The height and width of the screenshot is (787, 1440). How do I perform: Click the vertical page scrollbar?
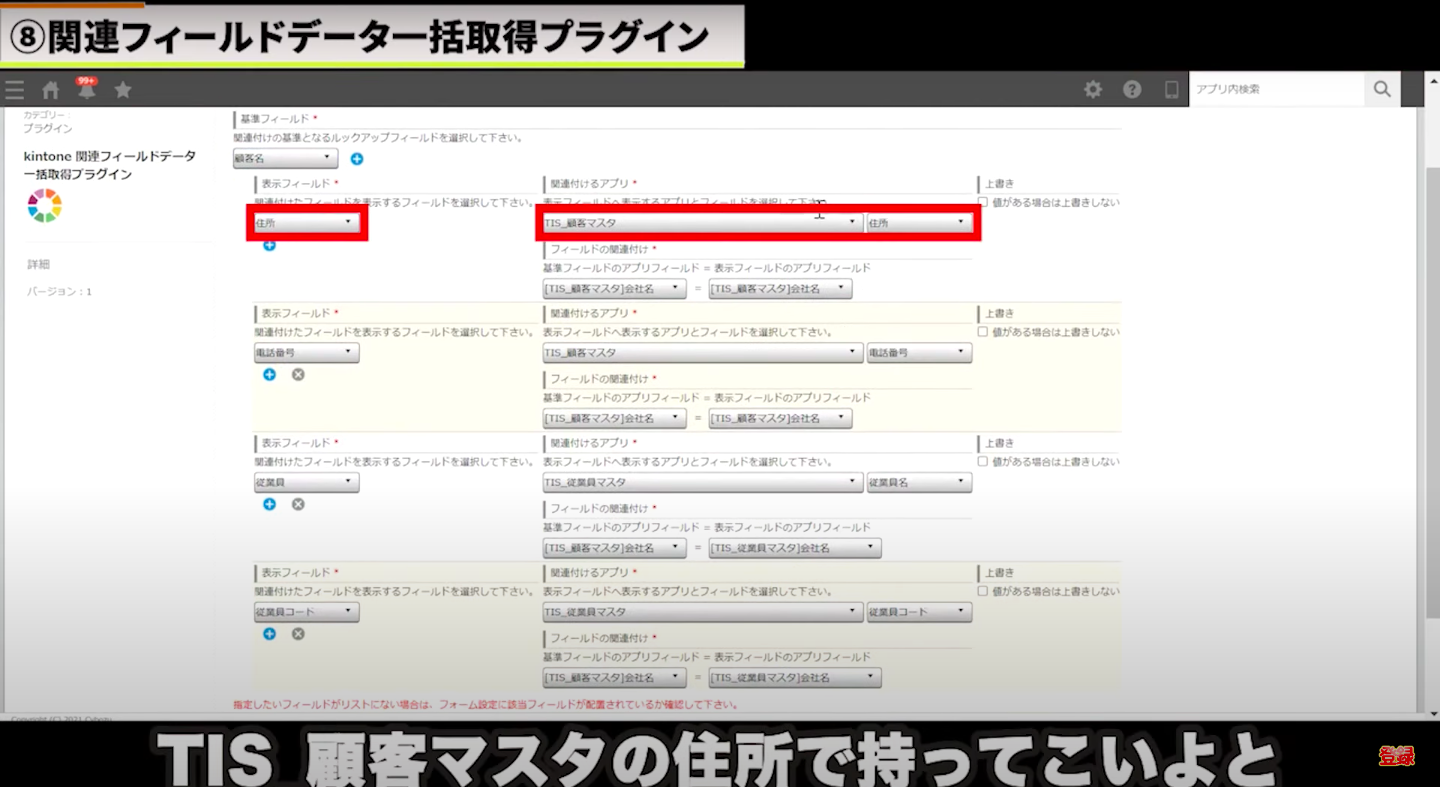tap(1430, 400)
